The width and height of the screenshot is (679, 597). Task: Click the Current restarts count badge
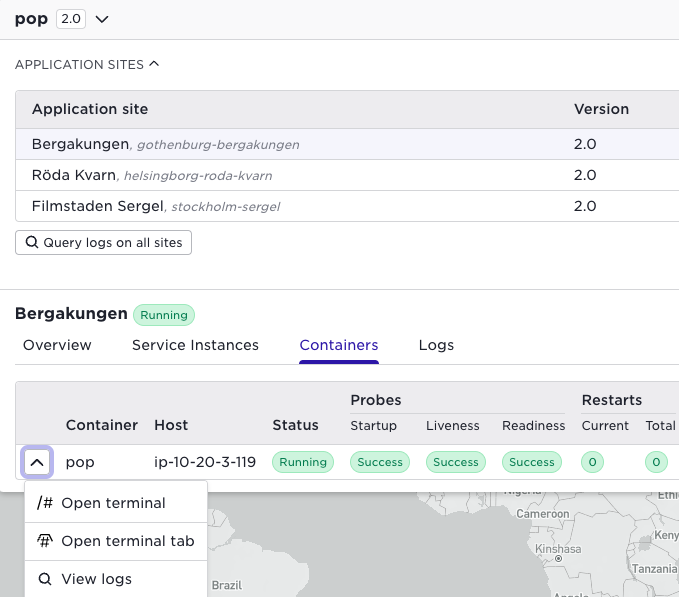pos(592,462)
